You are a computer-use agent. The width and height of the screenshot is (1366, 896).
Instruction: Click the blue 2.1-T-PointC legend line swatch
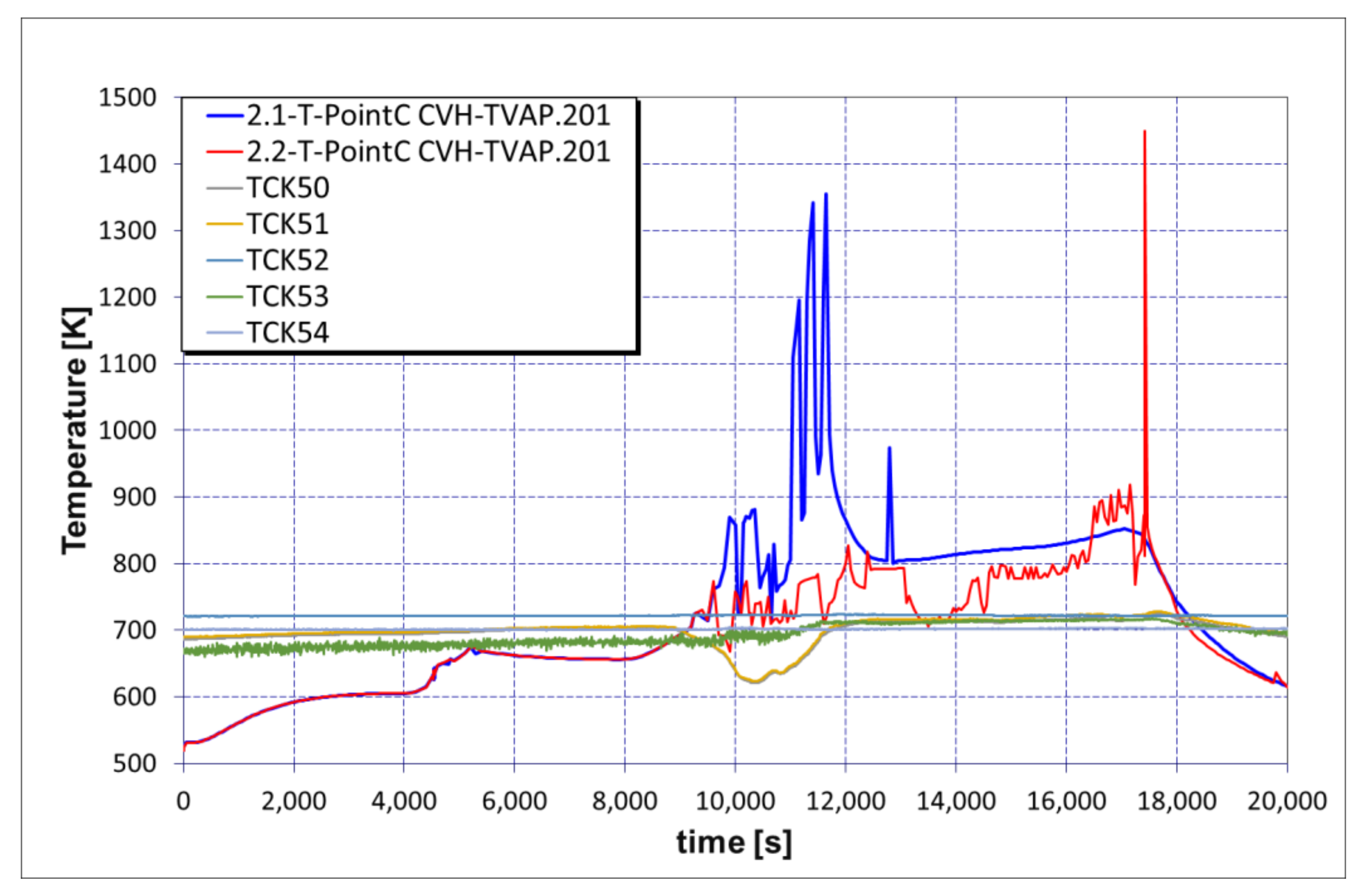click(225, 116)
